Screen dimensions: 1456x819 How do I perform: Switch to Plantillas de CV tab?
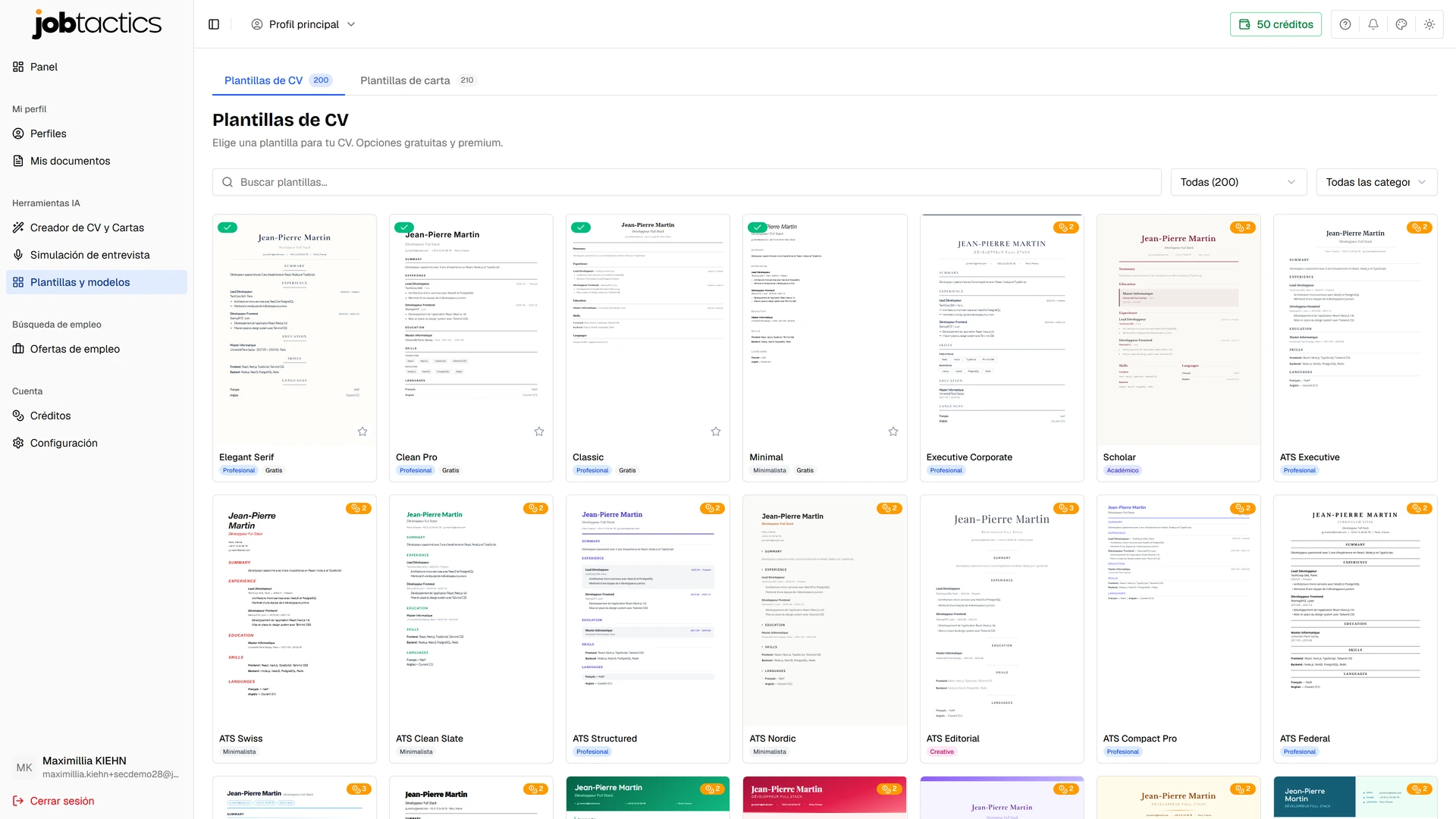pos(278,80)
